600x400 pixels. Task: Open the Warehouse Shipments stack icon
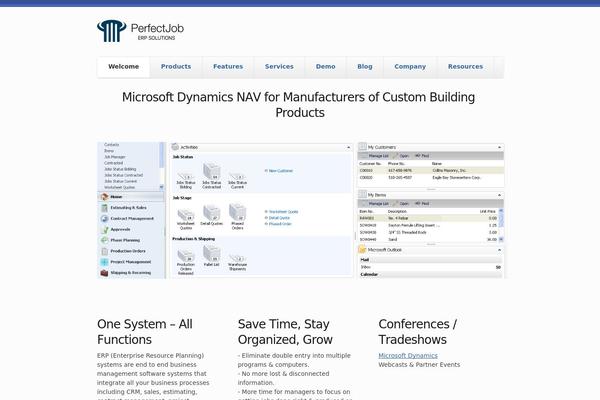[237, 258]
